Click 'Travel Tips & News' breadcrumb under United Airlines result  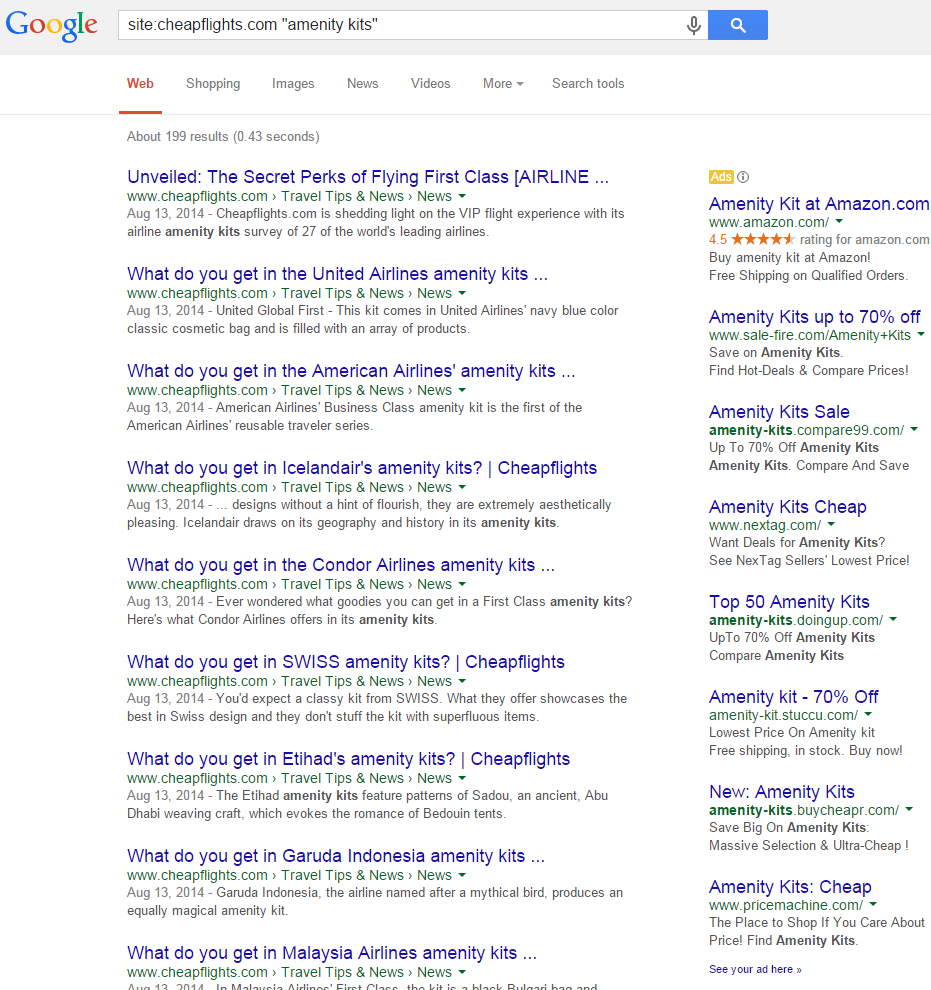point(342,294)
